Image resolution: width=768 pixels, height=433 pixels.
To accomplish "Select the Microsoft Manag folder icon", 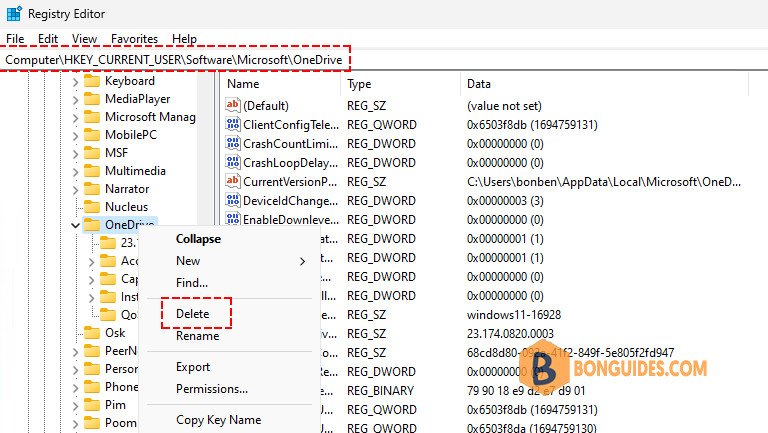I will tap(92, 117).
